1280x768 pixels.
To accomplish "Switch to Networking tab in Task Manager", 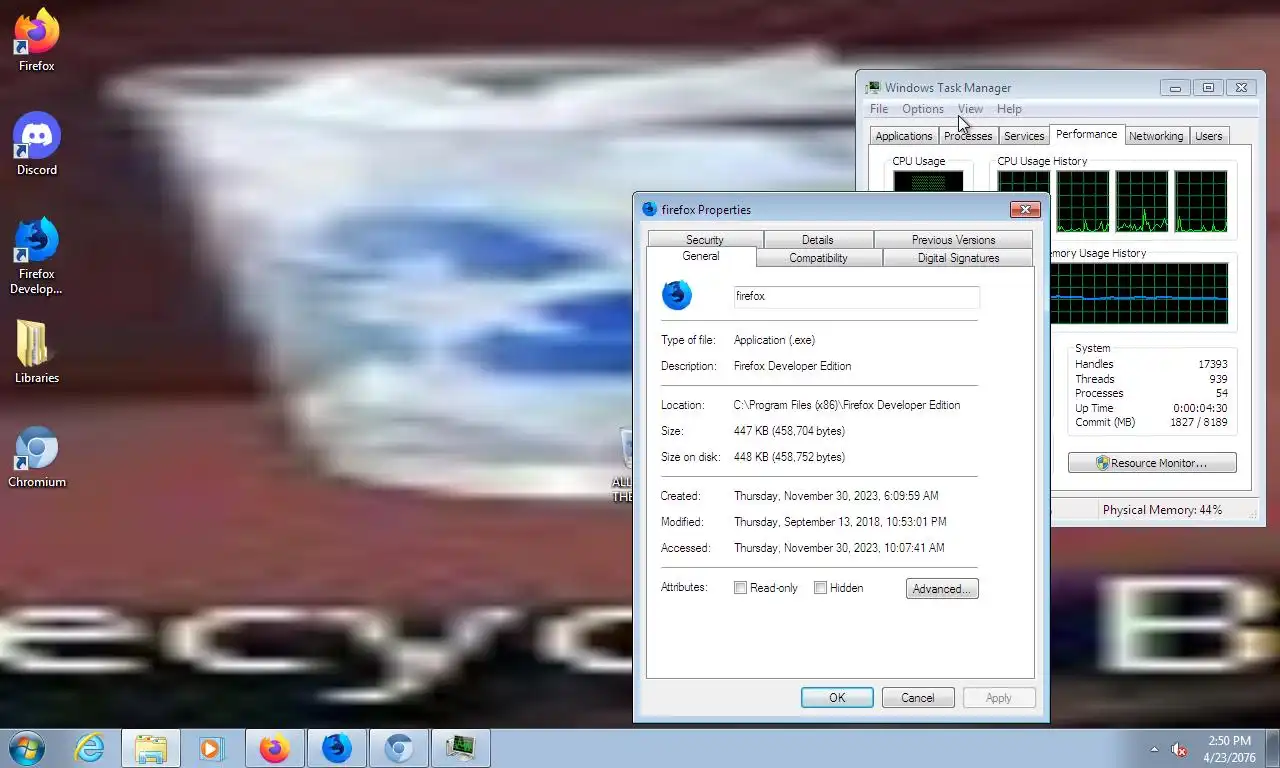I will 1156,136.
